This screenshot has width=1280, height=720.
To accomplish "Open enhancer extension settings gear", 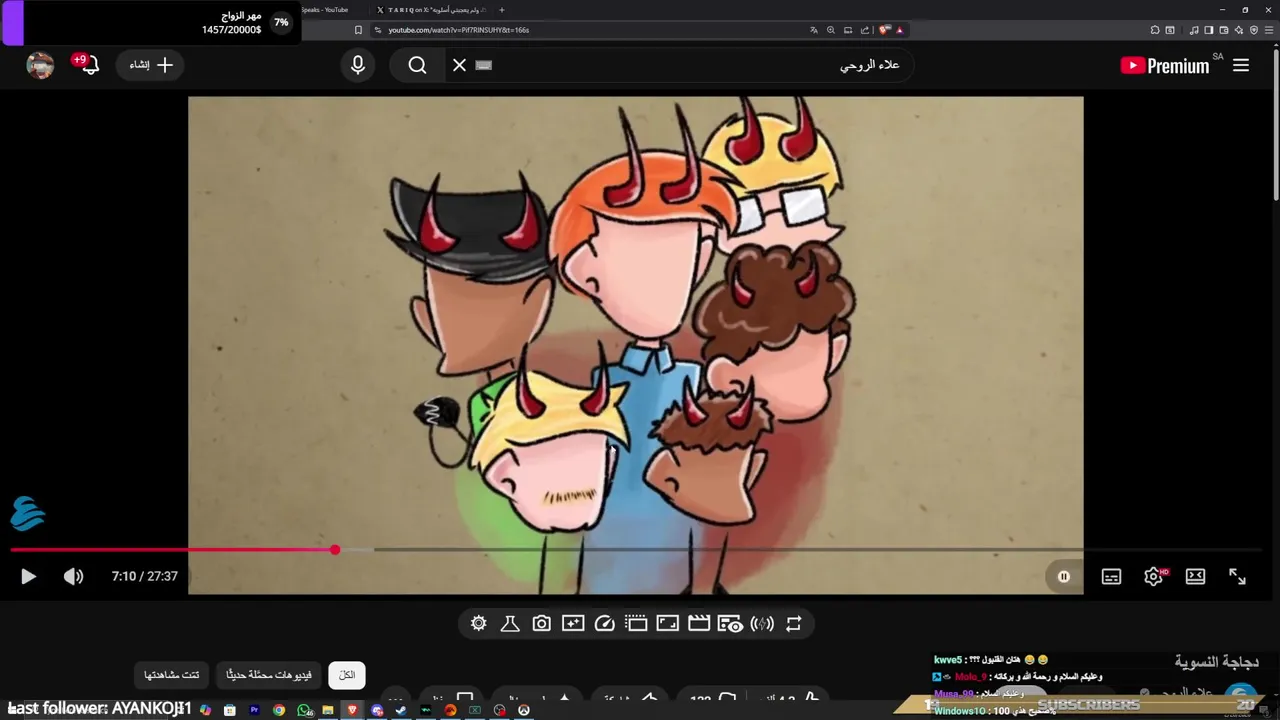I will click(x=479, y=623).
